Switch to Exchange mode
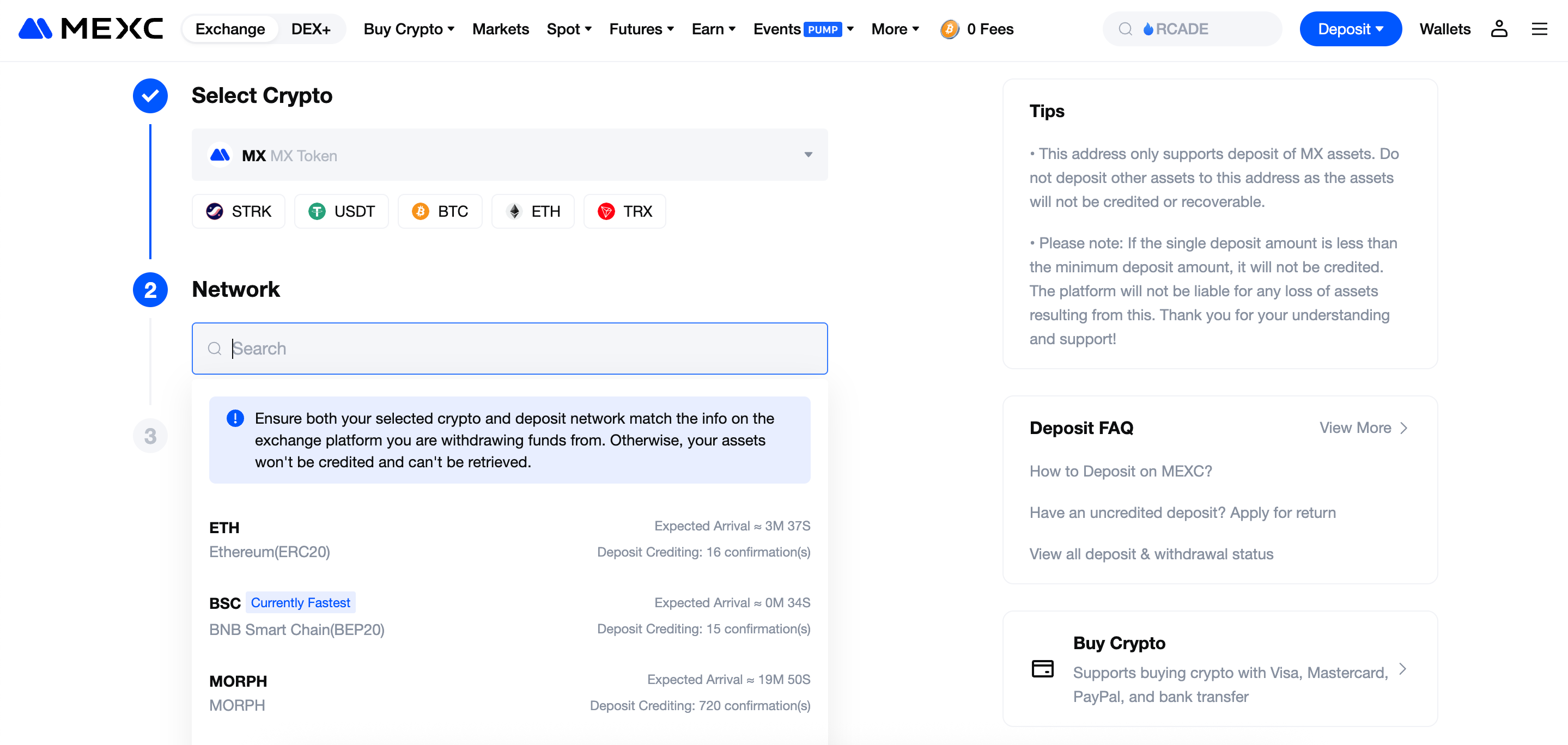 pos(230,29)
